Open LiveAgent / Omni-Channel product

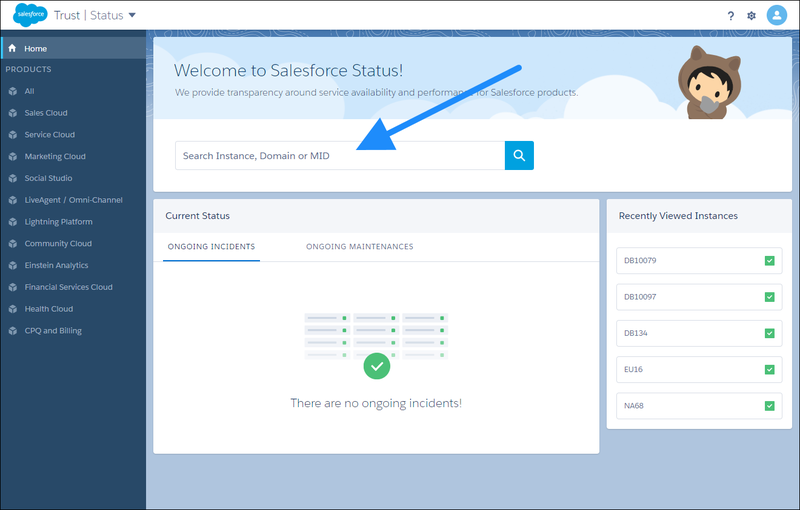tap(73, 200)
